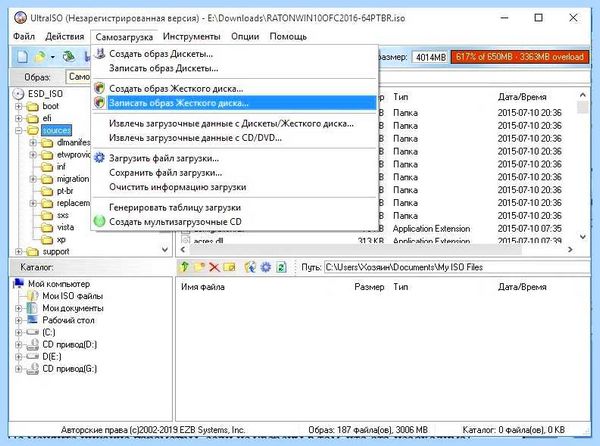The height and width of the screenshot is (446, 600).
Task: Select D(E:) drive in catalog tree
Action: coord(52,356)
